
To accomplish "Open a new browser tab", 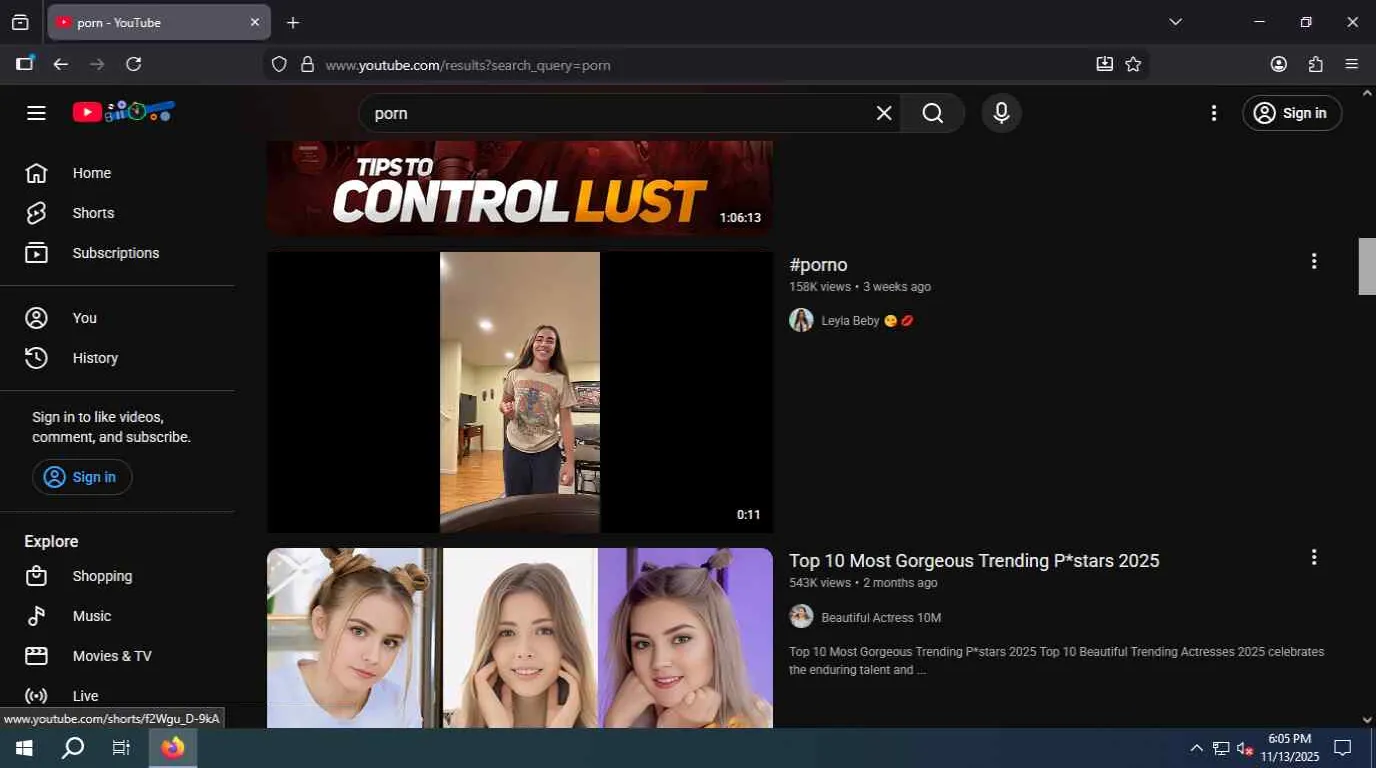I will [293, 22].
